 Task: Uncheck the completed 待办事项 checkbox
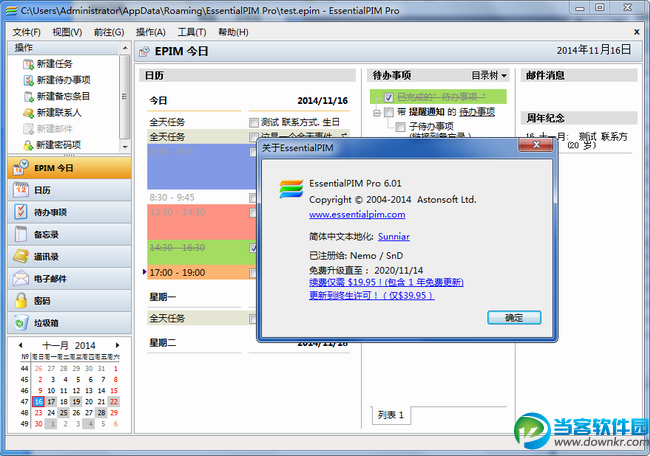(389, 97)
